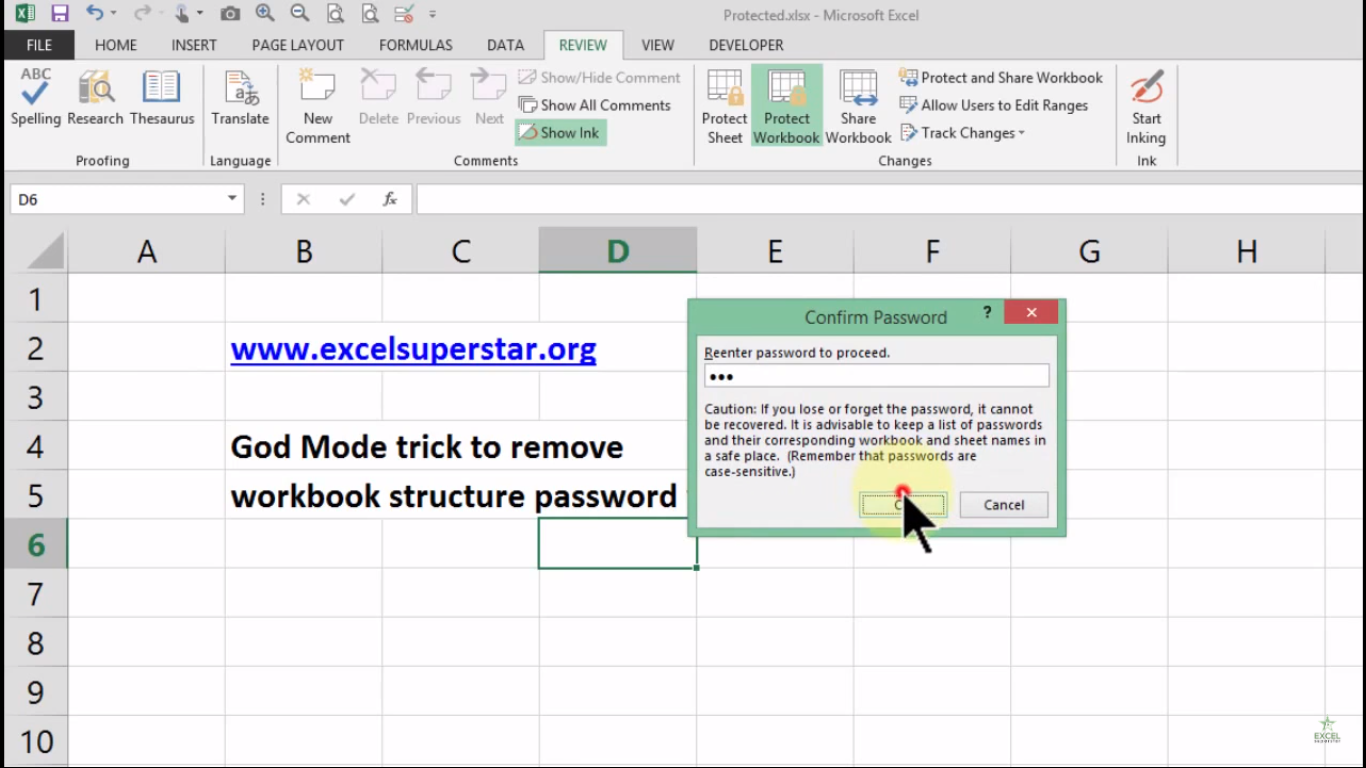Click the Translate tool

(240, 98)
